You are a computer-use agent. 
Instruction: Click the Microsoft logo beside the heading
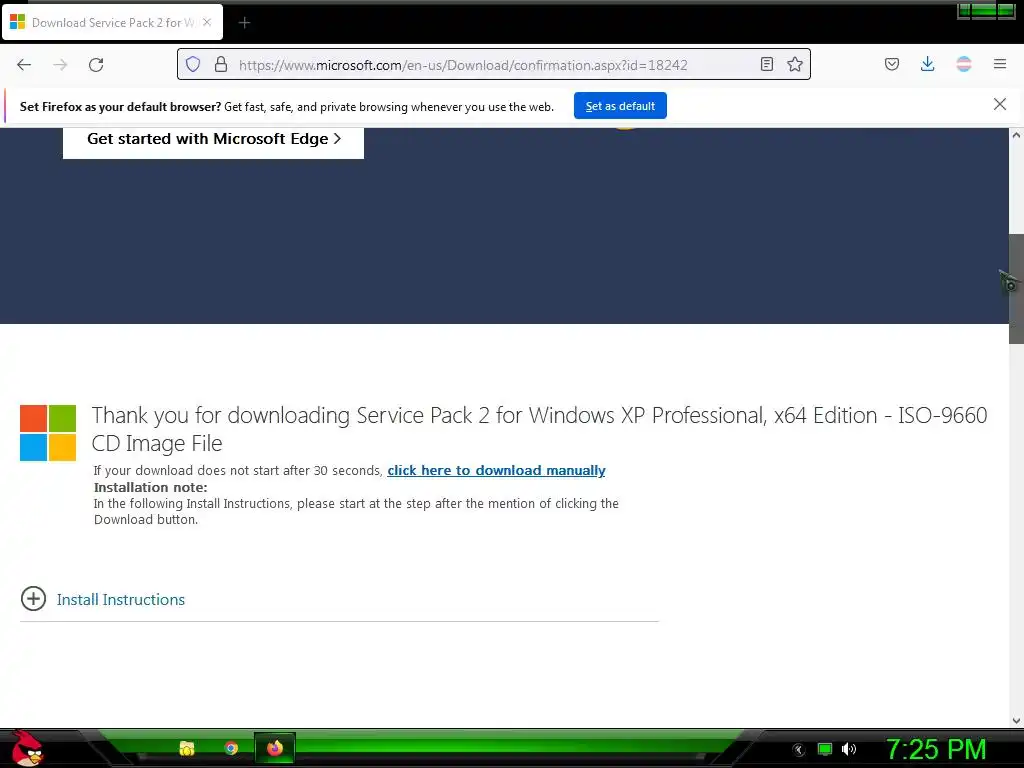coord(48,433)
